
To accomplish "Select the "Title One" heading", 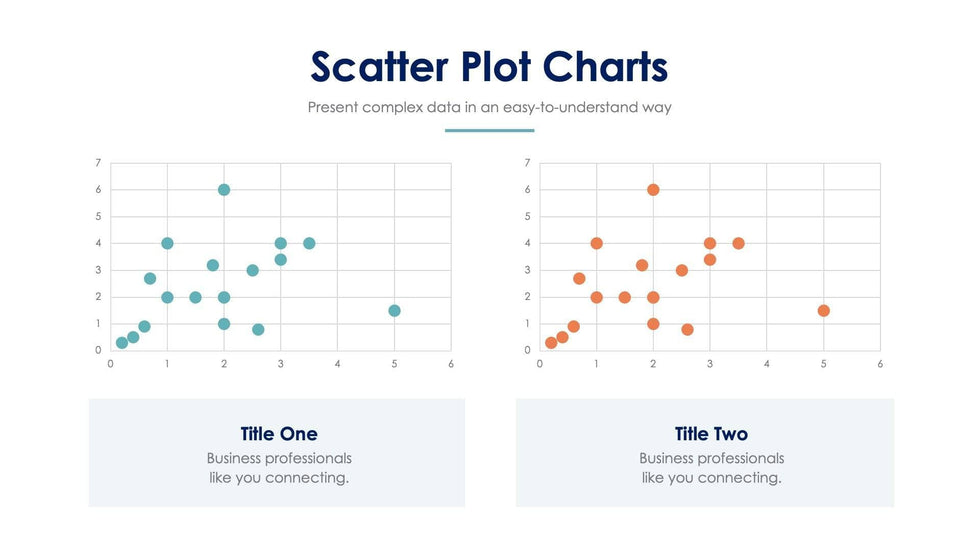I will 279,434.
